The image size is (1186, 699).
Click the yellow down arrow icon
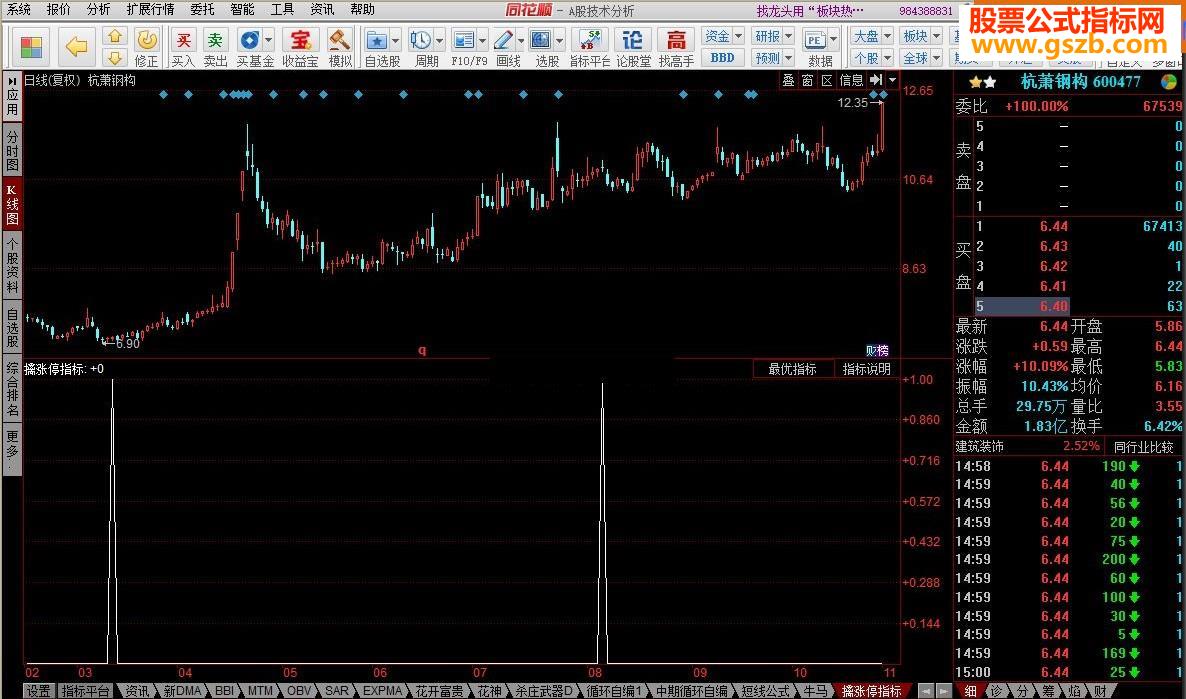click(x=114, y=57)
